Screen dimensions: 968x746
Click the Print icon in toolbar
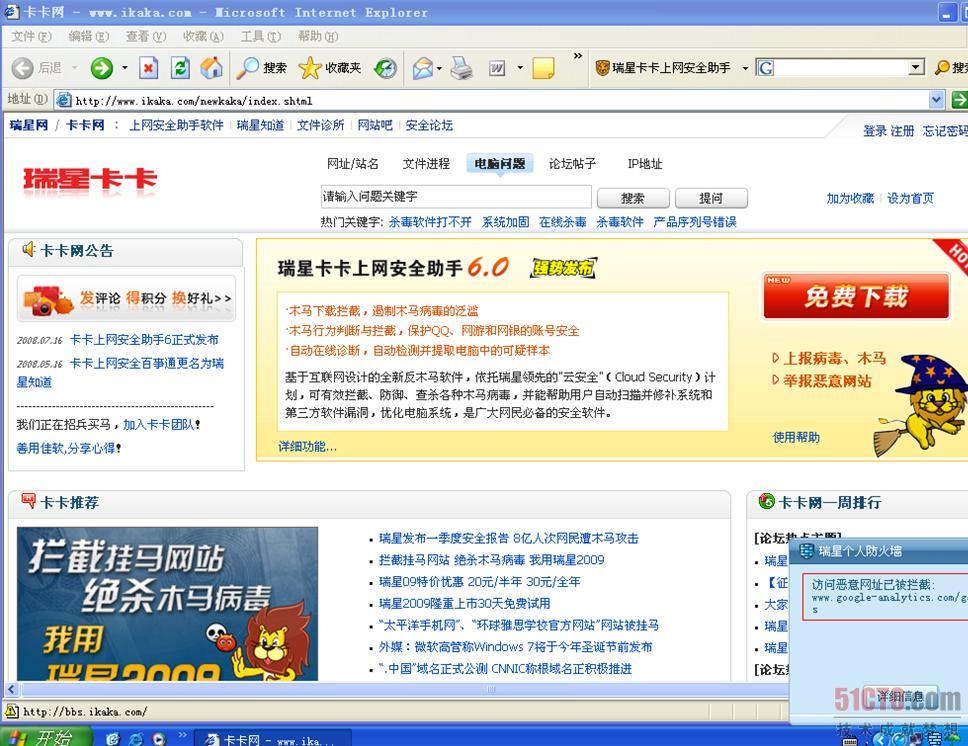(461, 68)
